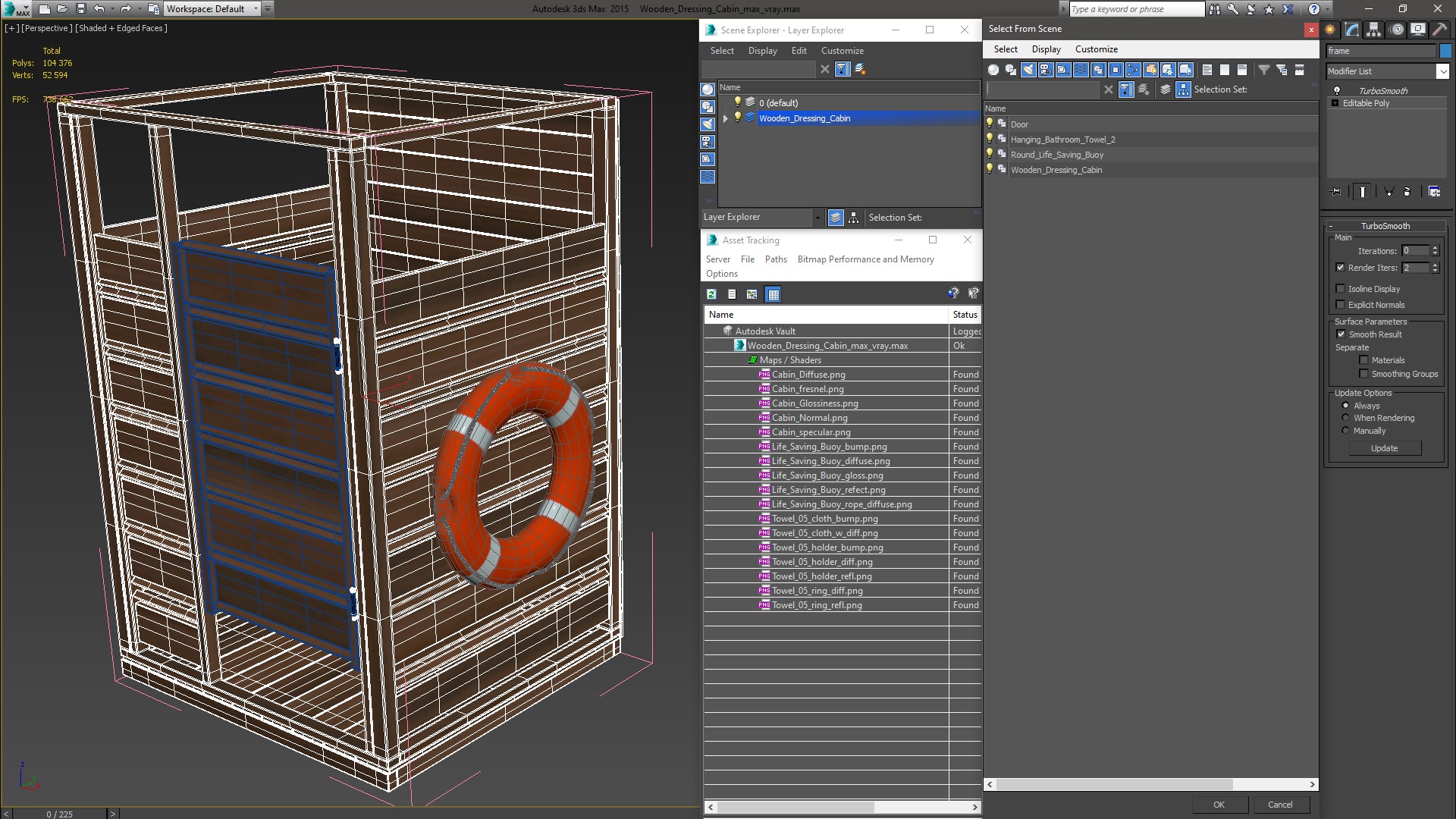Toggle Display Shapes filter in Scene Explorer sidebar

(x=708, y=107)
